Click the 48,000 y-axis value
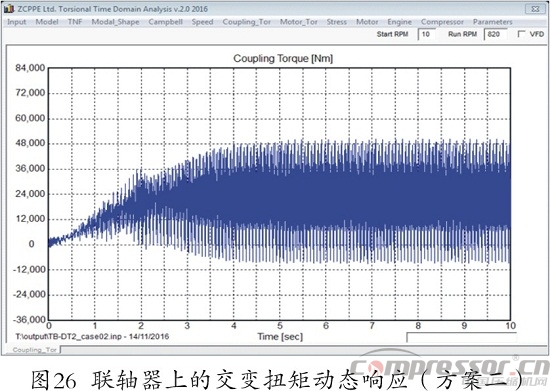This screenshot has width=550, height=391. pyautogui.click(x=30, y=143)
